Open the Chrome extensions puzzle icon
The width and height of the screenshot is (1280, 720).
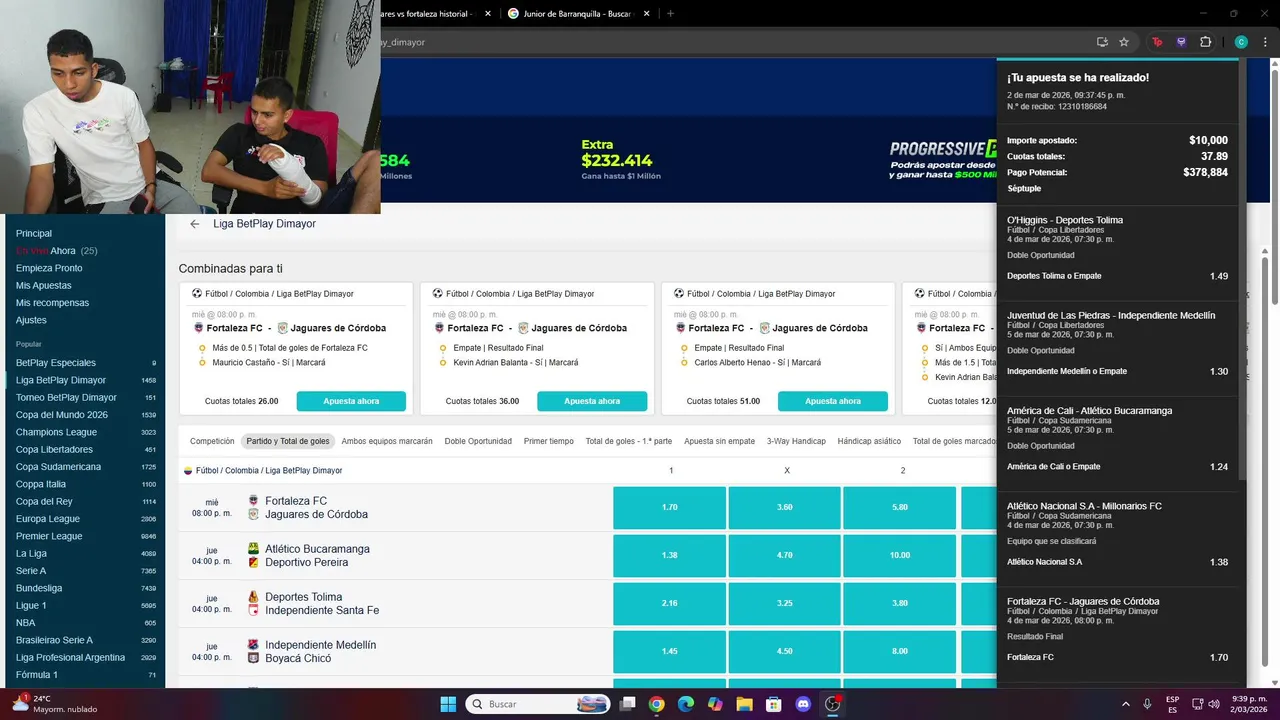point(1205,42)
